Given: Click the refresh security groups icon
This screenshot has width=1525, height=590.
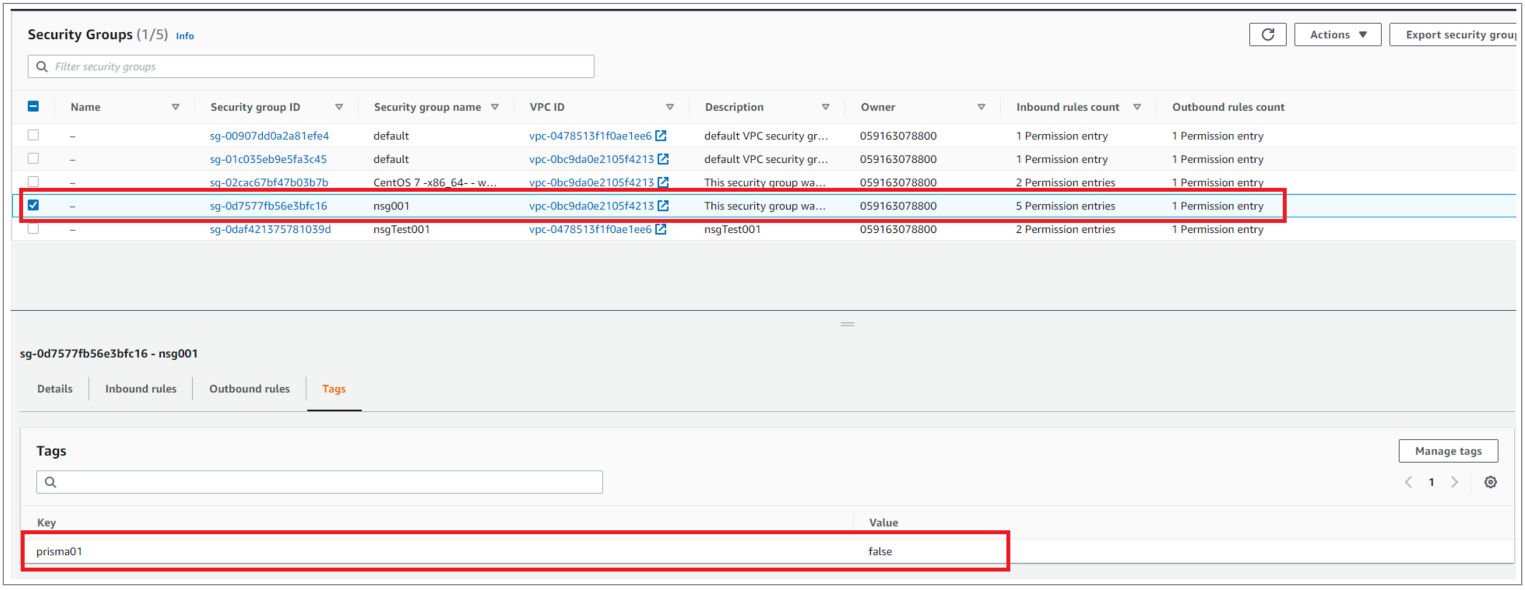Looking at the screenshot, I should click(1267, 35).
